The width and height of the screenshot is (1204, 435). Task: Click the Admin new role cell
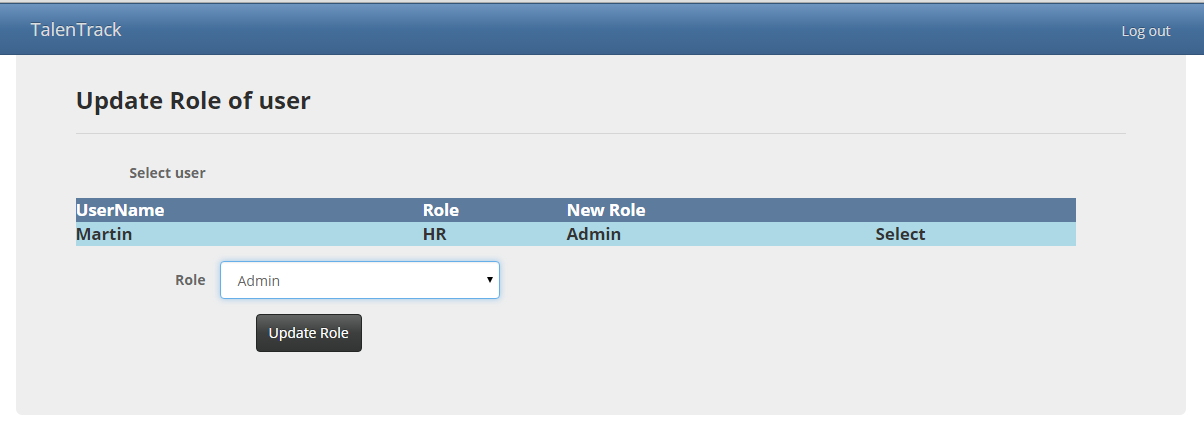pos(594,235)
